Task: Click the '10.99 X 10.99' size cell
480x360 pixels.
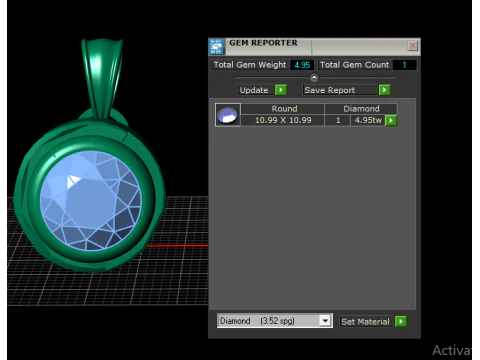Action: coord(283,120)
